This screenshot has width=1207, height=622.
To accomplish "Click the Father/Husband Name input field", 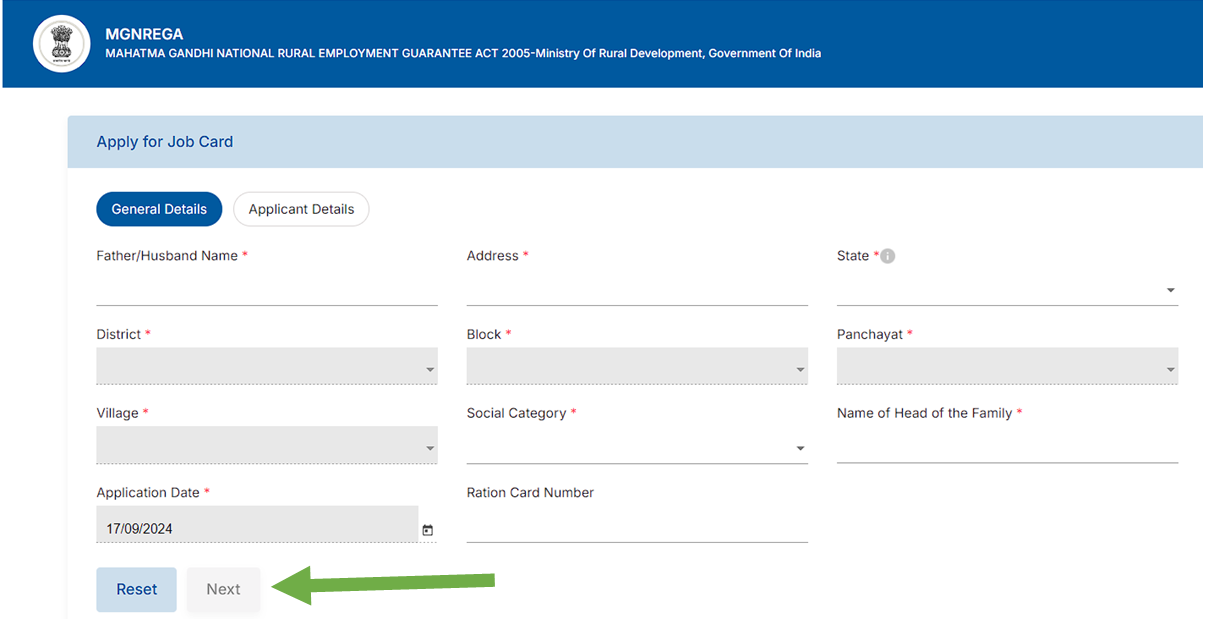I will (267, 290).
